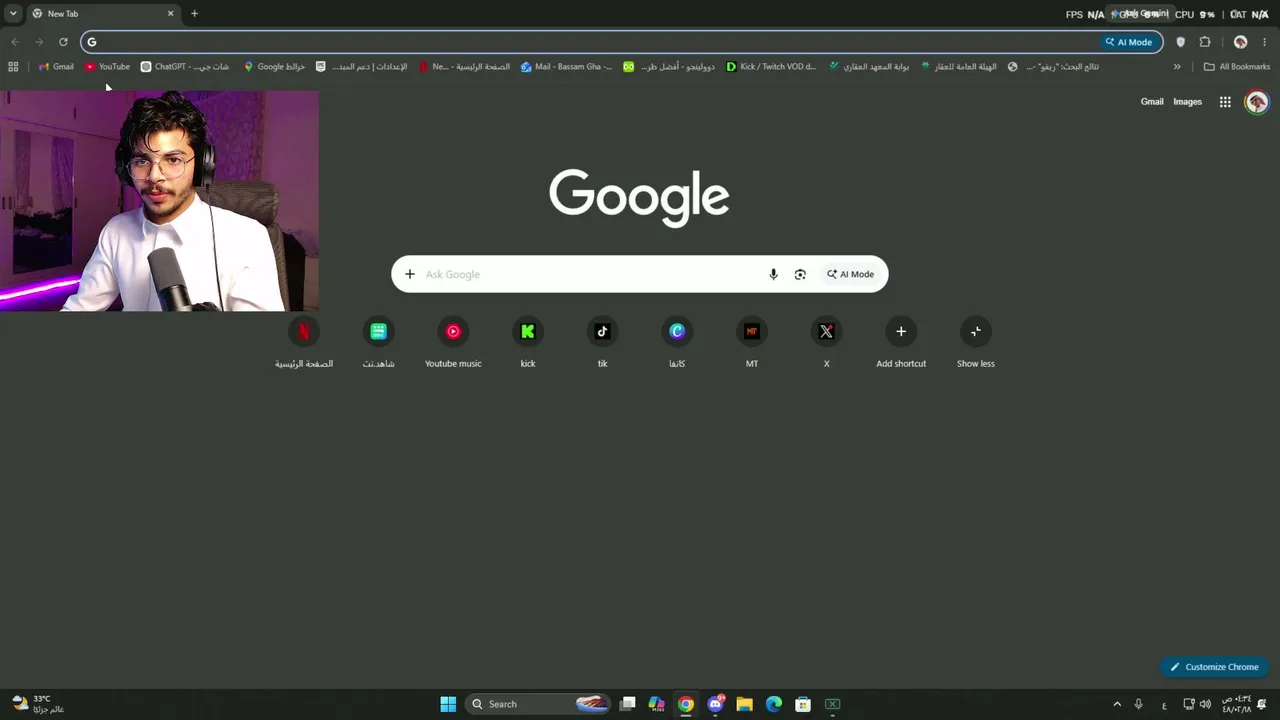
Task: Open volume and network quick settings
Action: (x=1196, y=704)
